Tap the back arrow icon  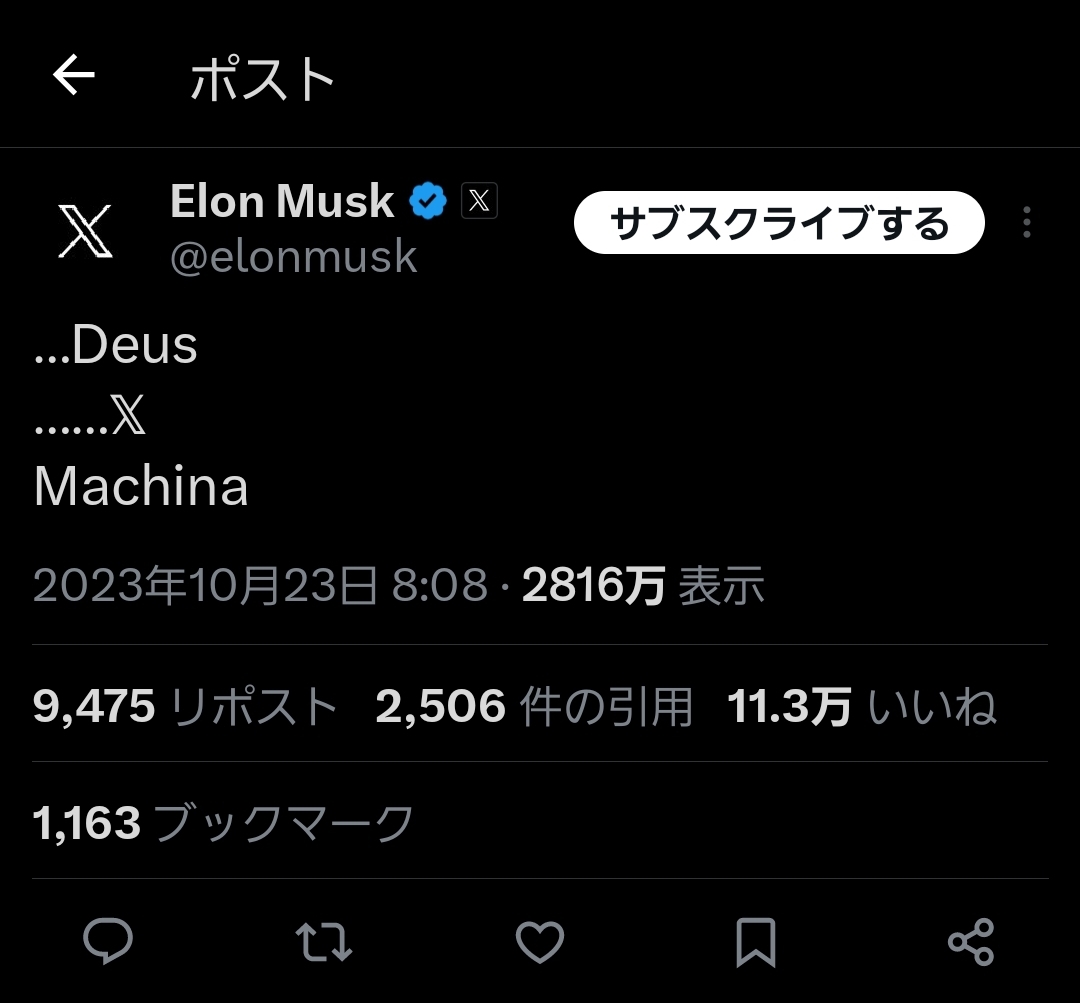(74, 75)
